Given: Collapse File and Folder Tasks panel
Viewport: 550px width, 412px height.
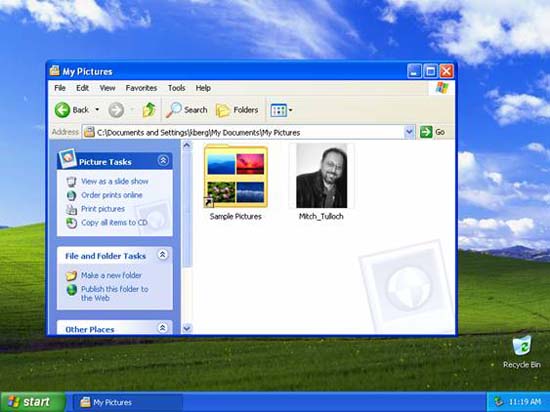Looking at the screenshot, I should click(x=162, y=255).
